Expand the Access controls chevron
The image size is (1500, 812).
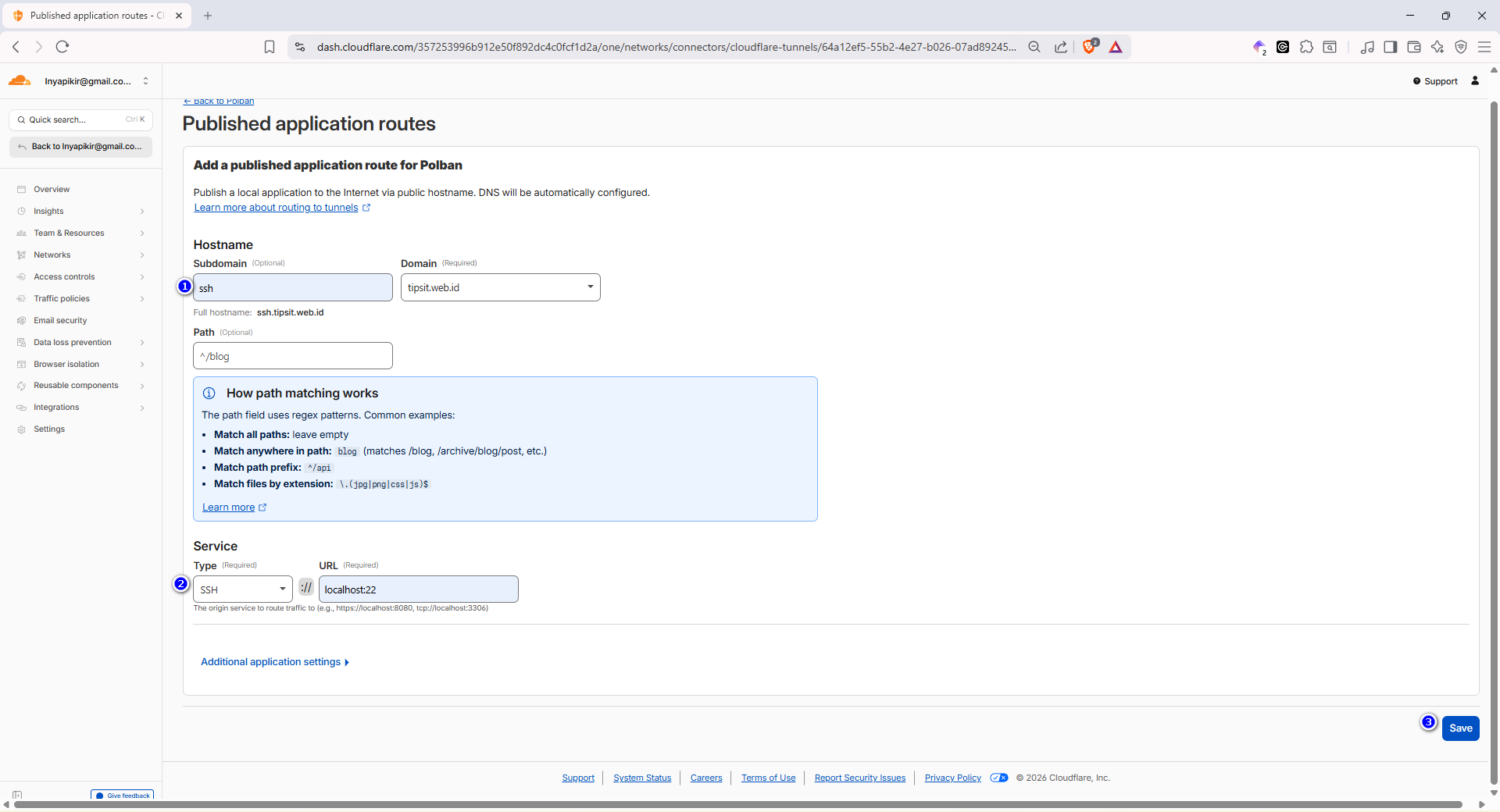(x=142, y=277)
